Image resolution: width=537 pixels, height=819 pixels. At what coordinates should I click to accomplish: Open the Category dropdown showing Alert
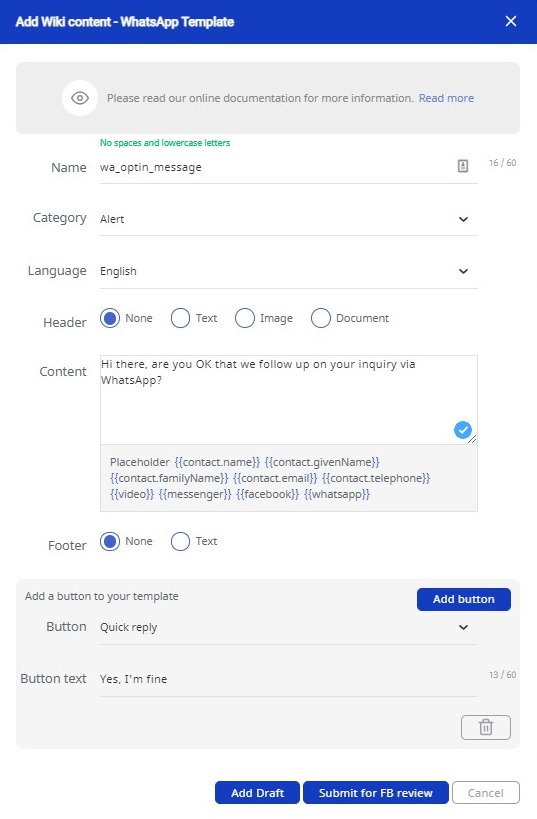[288, 219]
